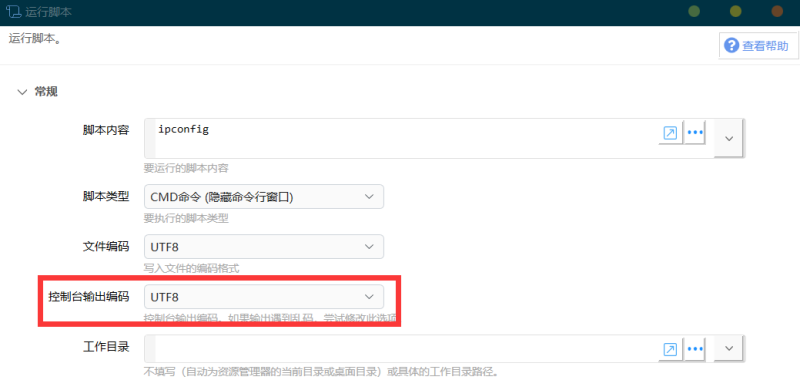
Task: Open the 查看帮助 help button
Action: [x=758, y=46]
